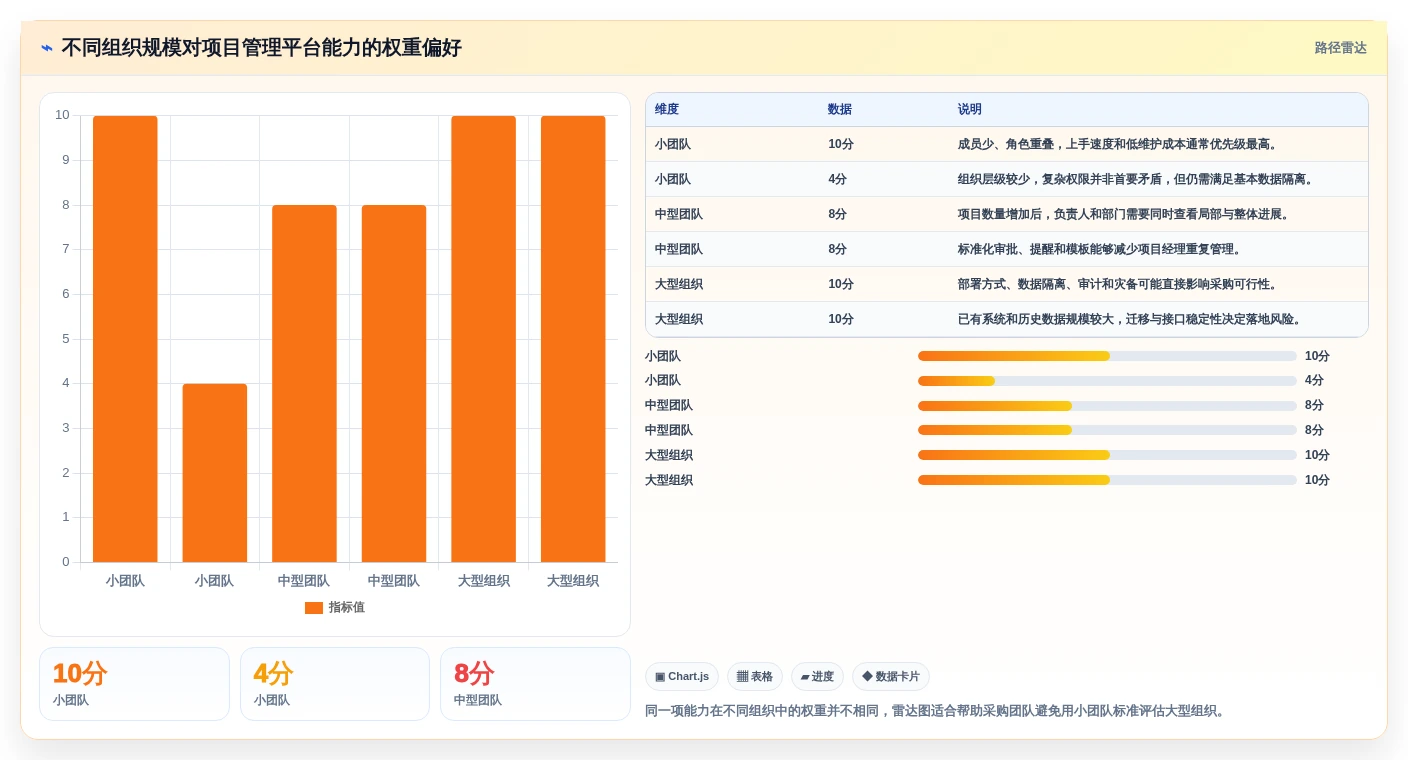This screenshot has width=1408, height=760.
Task: Open the 8分 中型团队 data card
Action: coord(535,684)
